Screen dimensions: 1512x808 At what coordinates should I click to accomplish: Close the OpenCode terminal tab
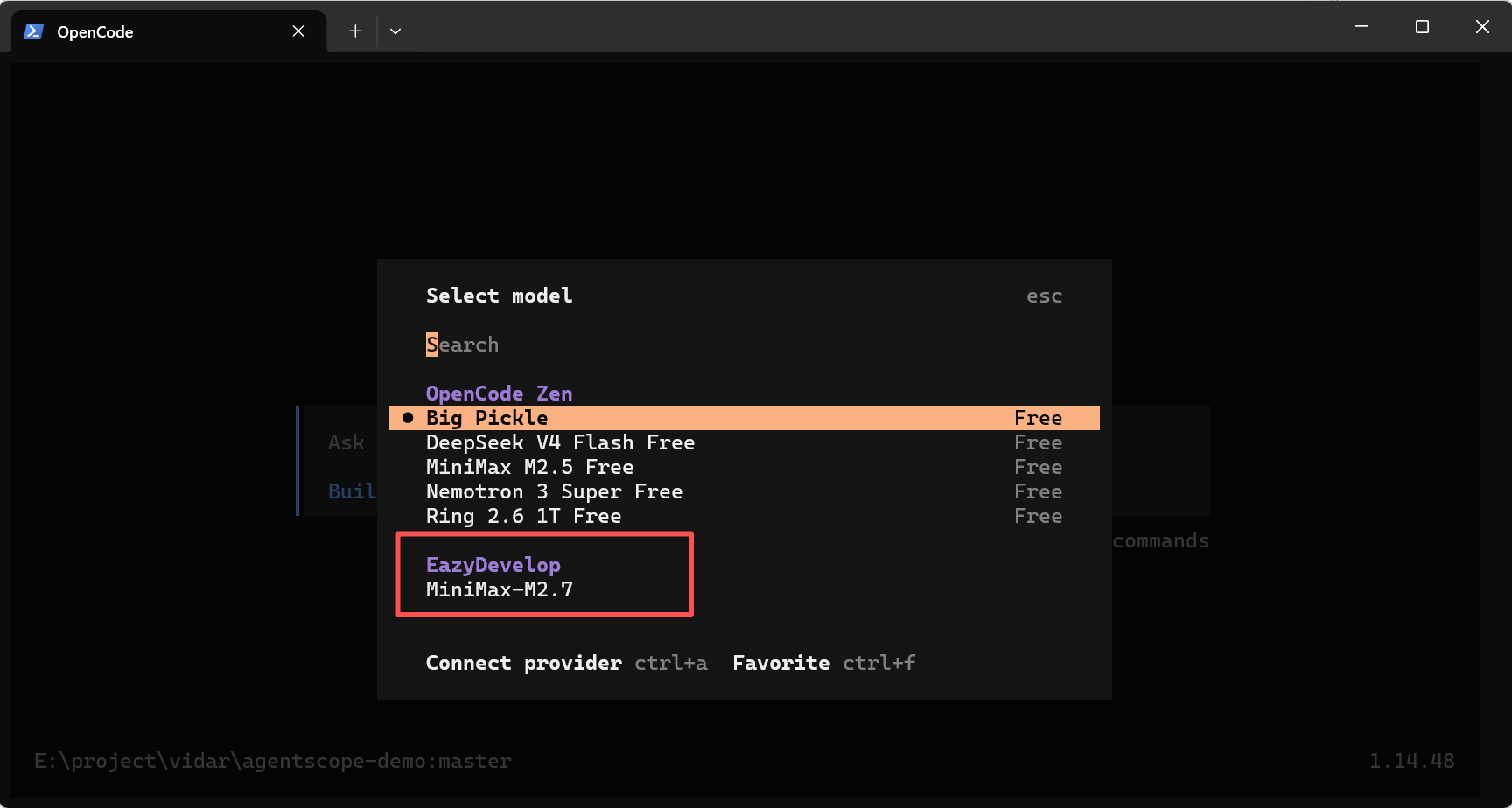[298, 31]
